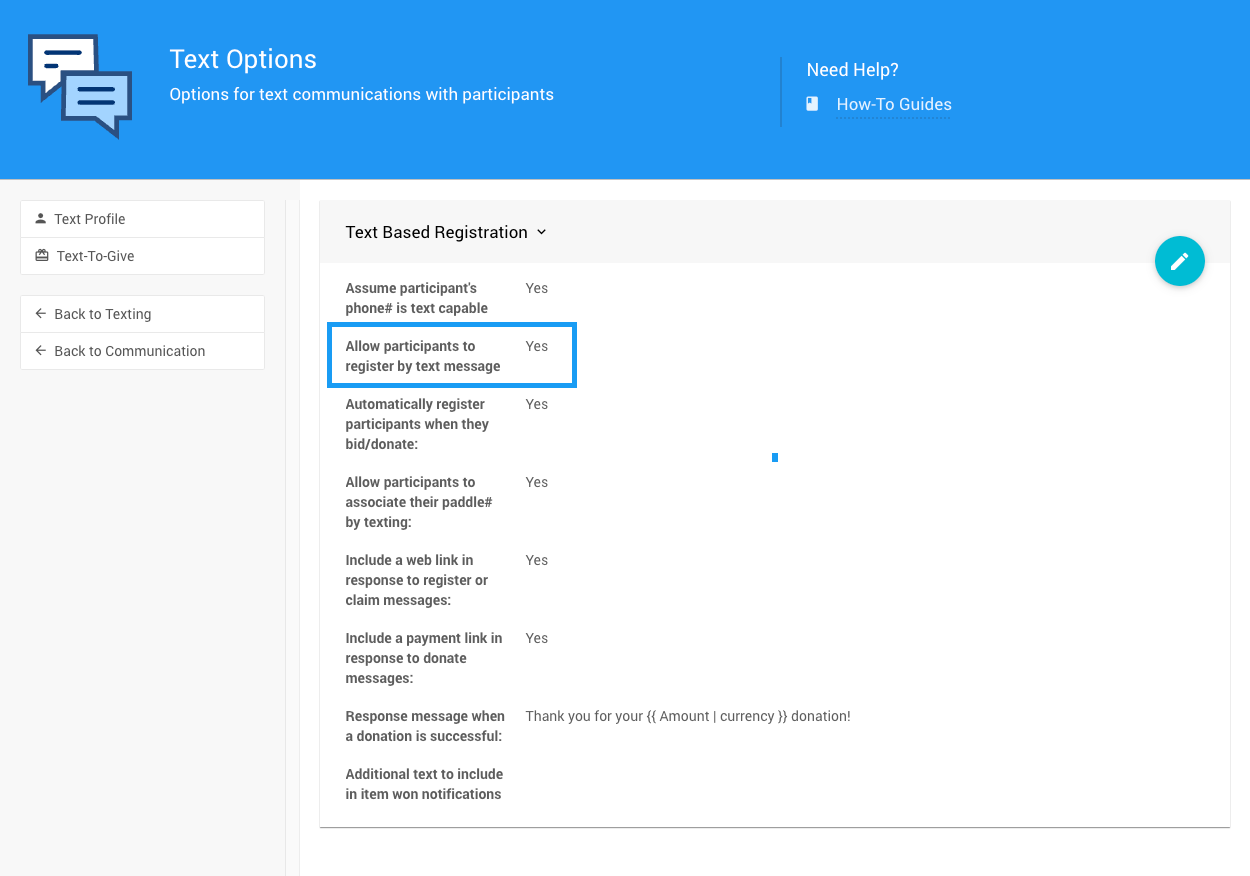The height and width of the screenshot is (876, 1250).
Task: Click the left arrow beside Back to Communication
Action: (x=41, y=351)
